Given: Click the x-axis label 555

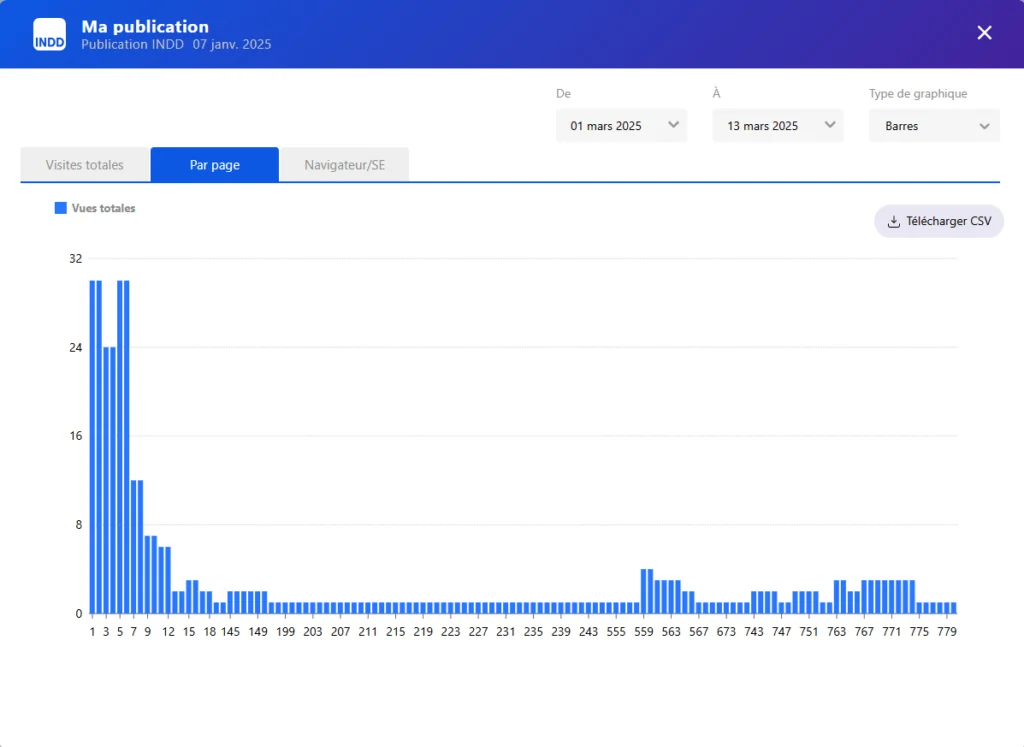Looking at the screenshot, I should point(616,631).
